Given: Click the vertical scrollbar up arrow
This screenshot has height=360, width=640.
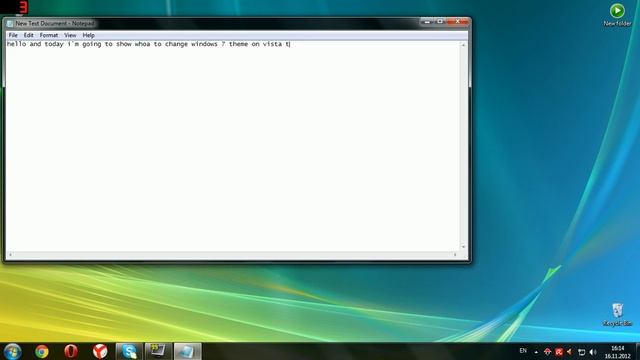Looking at the screenshot, I should coord(463,44).
